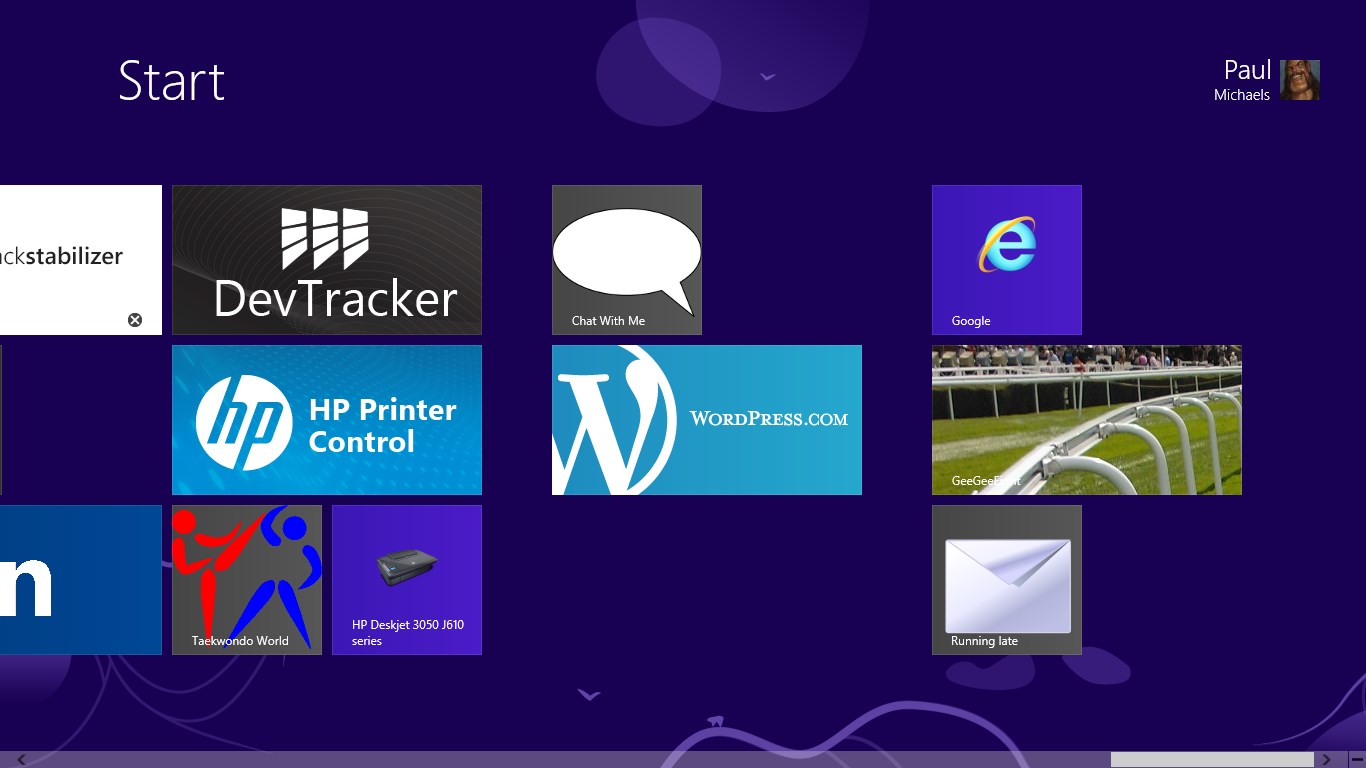Click the Start heading text
The width and height of the screenshot is (1366, 768).
171,81
